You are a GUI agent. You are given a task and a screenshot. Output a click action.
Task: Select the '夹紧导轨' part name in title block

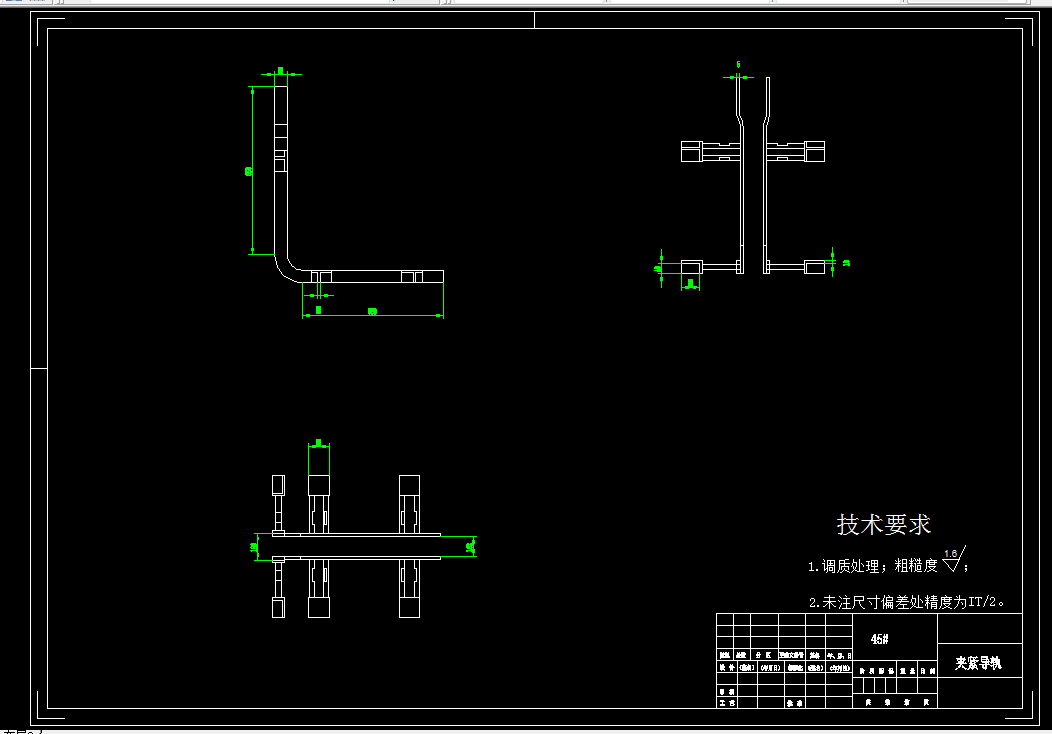pyautogui.click(x=978, y=663)
